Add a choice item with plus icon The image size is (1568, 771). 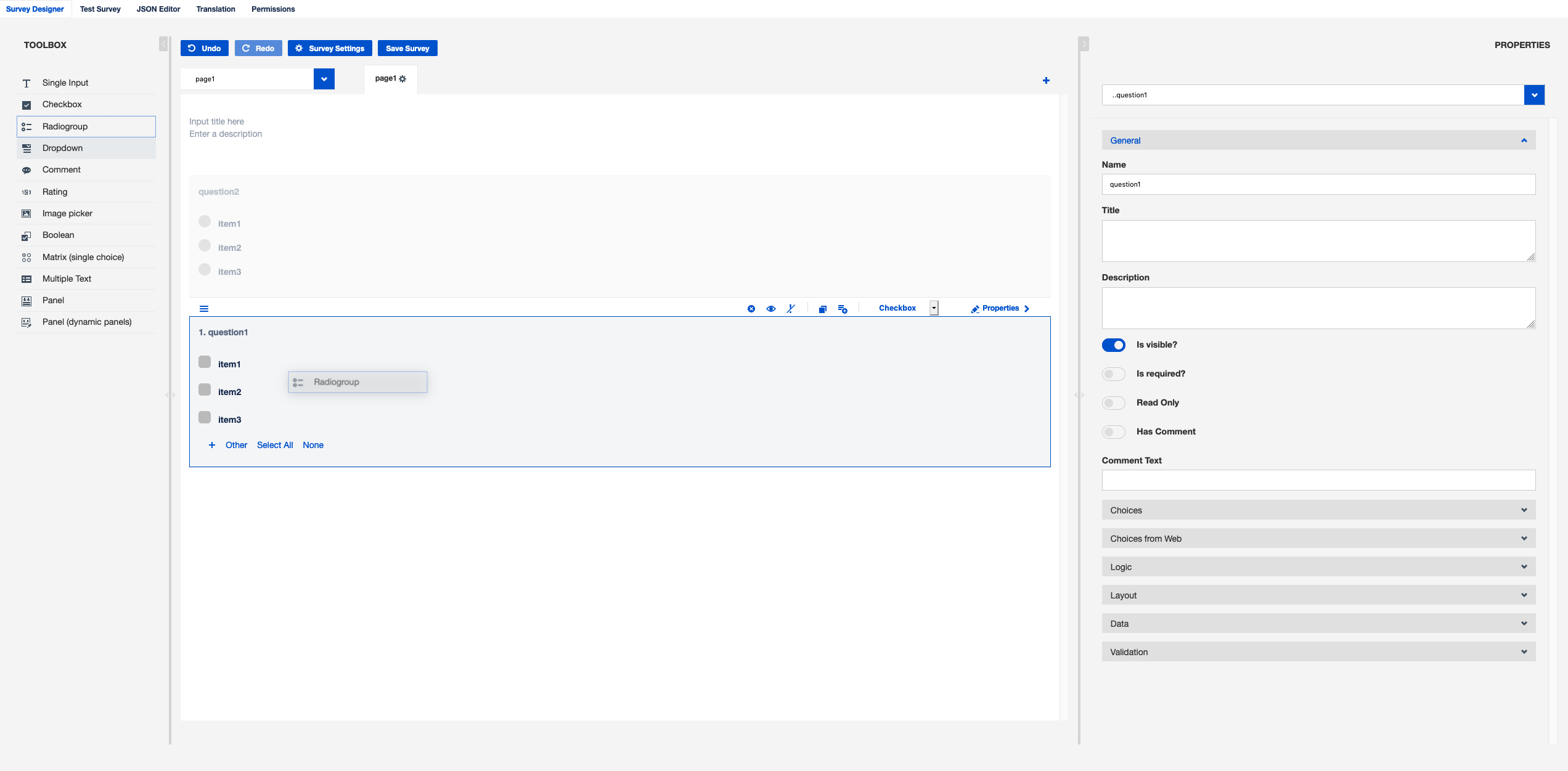point(211,445)
